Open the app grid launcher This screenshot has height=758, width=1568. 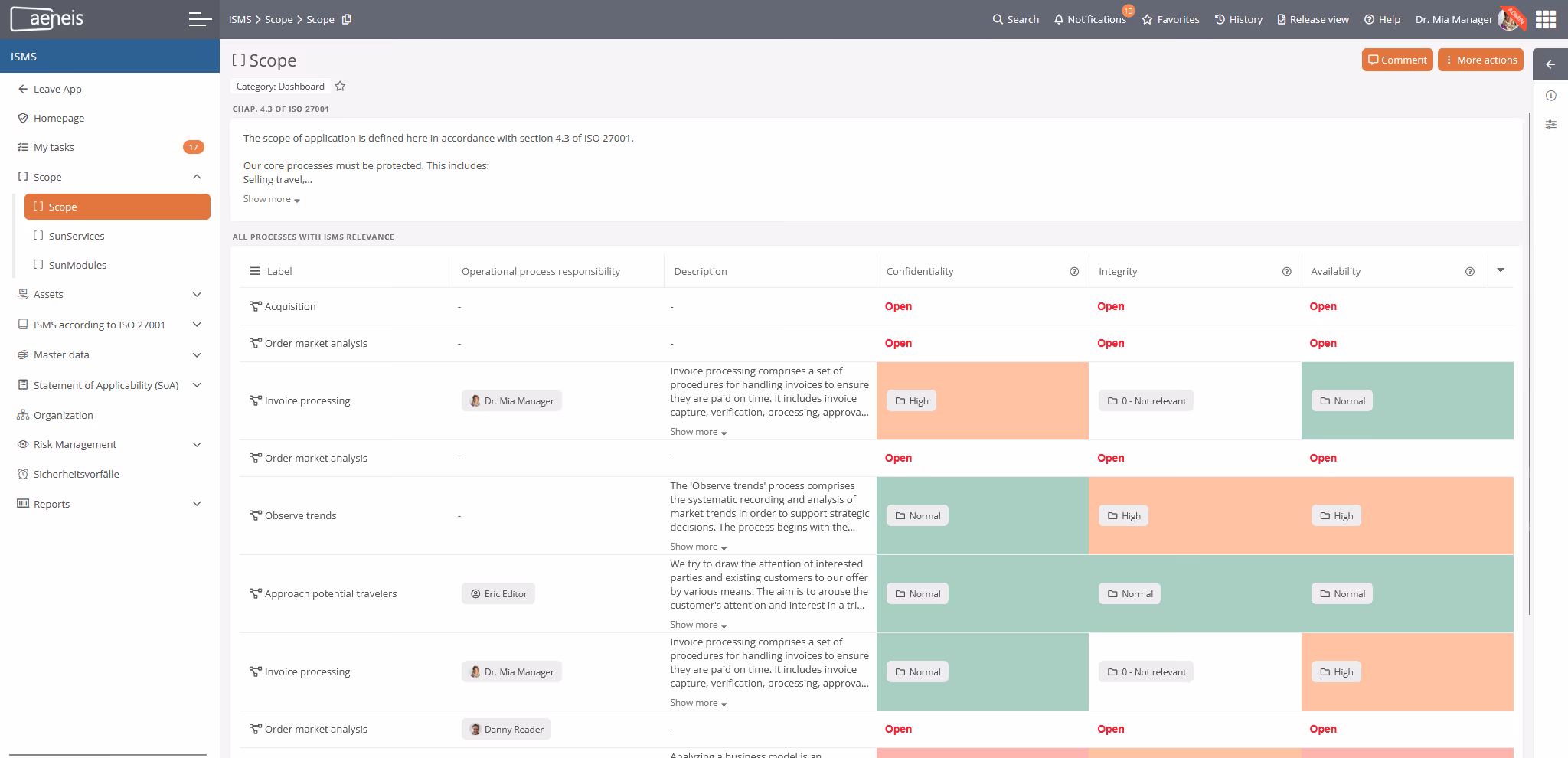click(x=1546, y=19)
